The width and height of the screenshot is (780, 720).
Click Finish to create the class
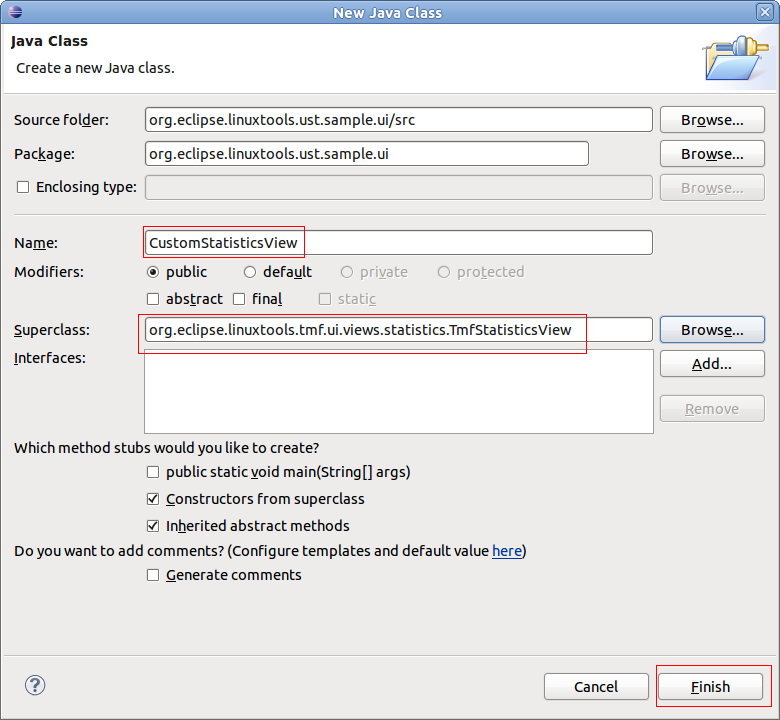711,687
